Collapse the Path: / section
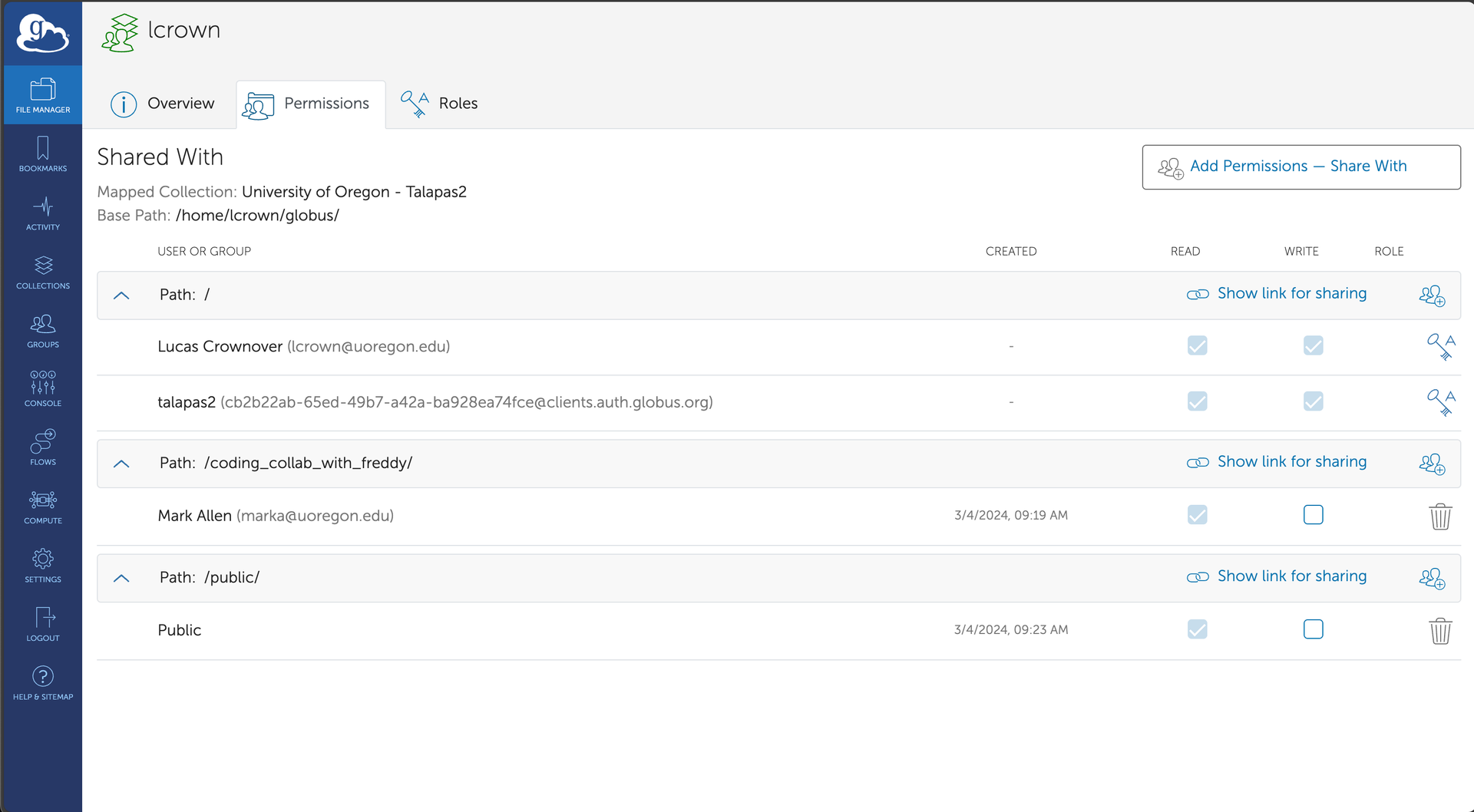This screenshot has width=1474, height=812. tap(121, 295)
